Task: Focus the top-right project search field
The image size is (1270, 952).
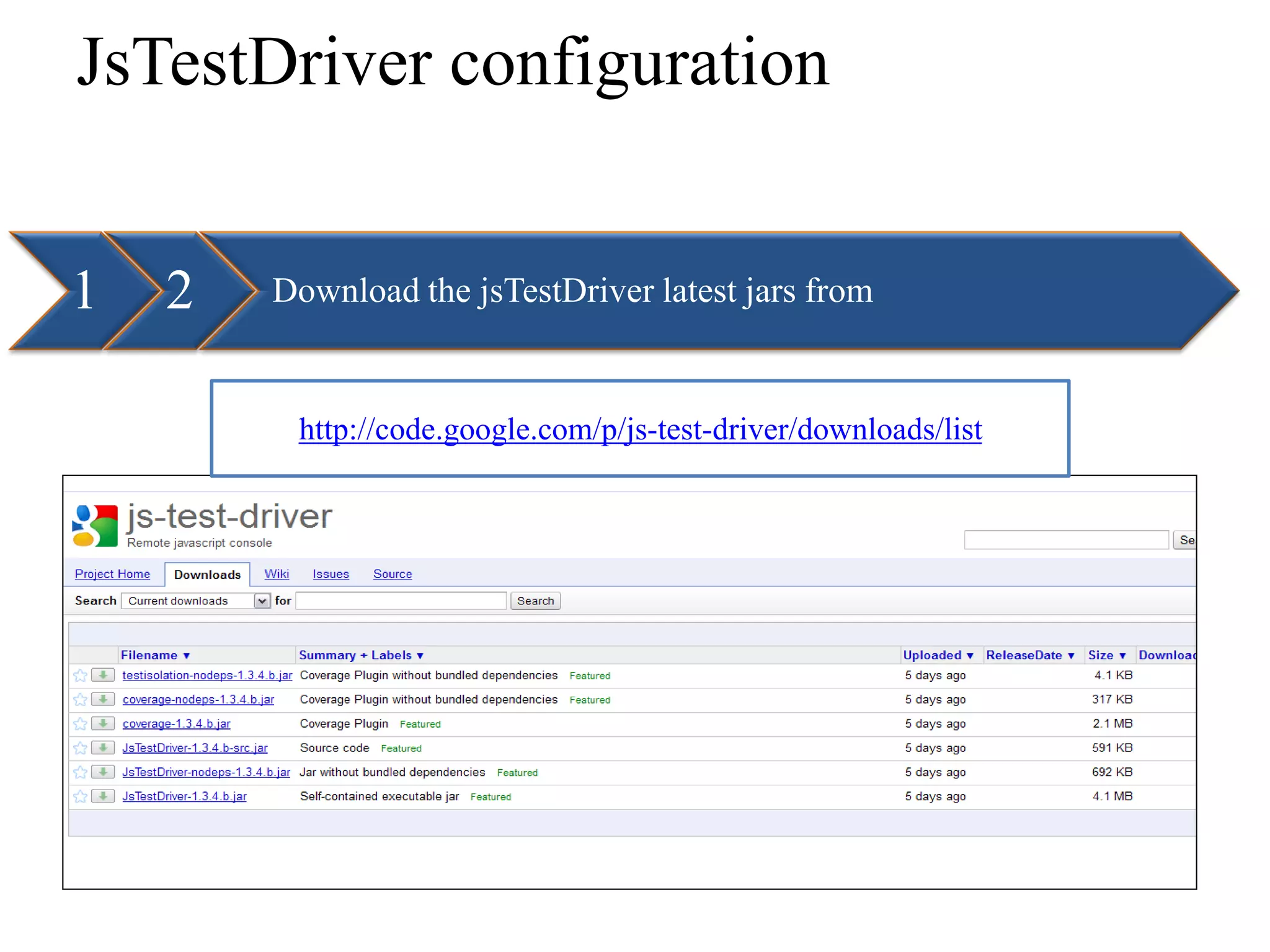Action: (x=1067, y=540)
